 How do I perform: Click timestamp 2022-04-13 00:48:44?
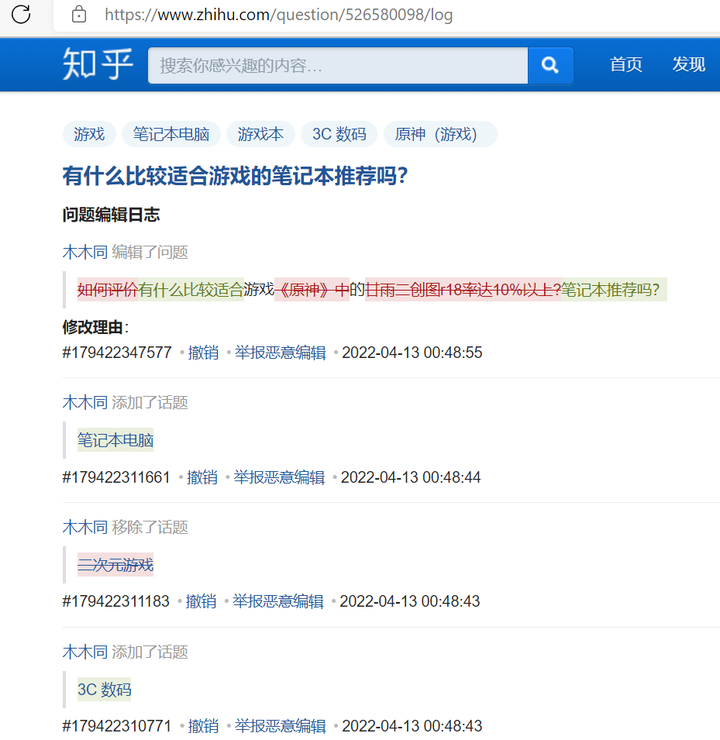click(410, 477)
